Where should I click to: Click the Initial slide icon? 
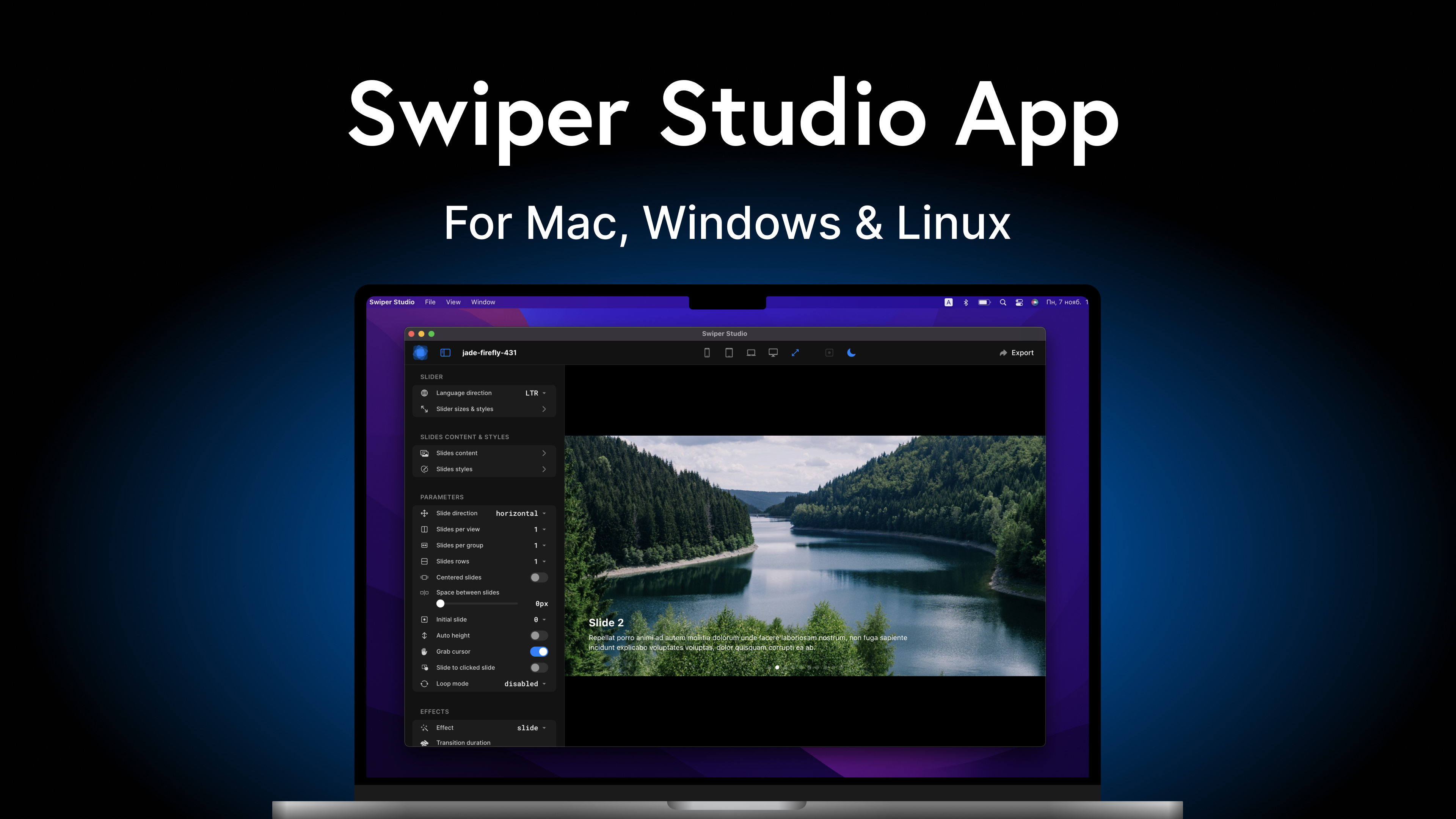(425, 620)
